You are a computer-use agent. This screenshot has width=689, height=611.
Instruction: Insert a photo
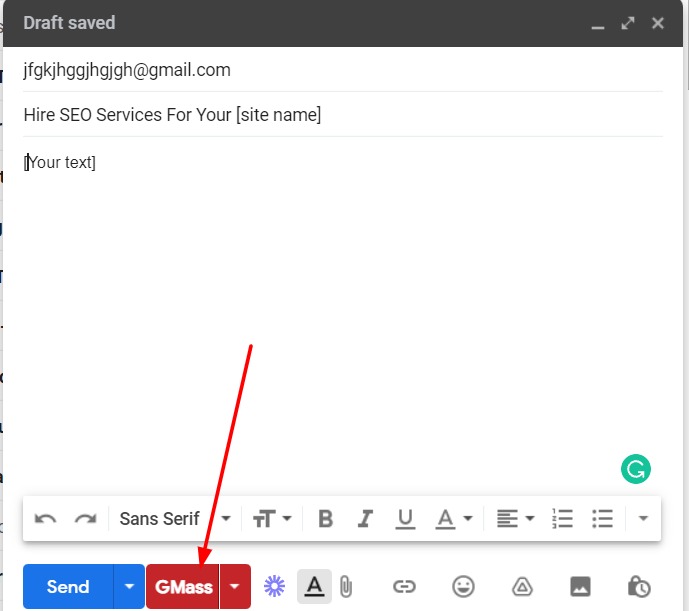[580, 587]
